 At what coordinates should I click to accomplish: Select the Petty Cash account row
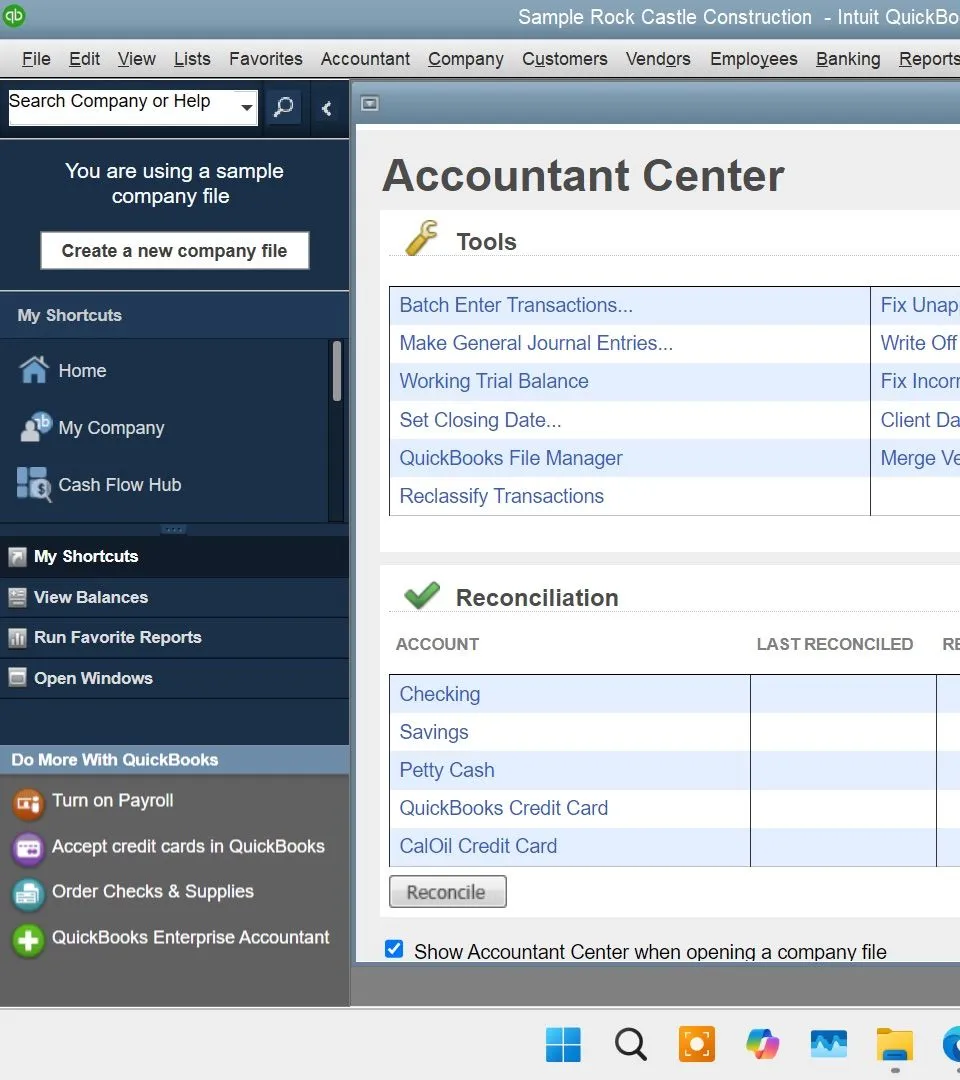pyautogui.click(x=570, y=769)
